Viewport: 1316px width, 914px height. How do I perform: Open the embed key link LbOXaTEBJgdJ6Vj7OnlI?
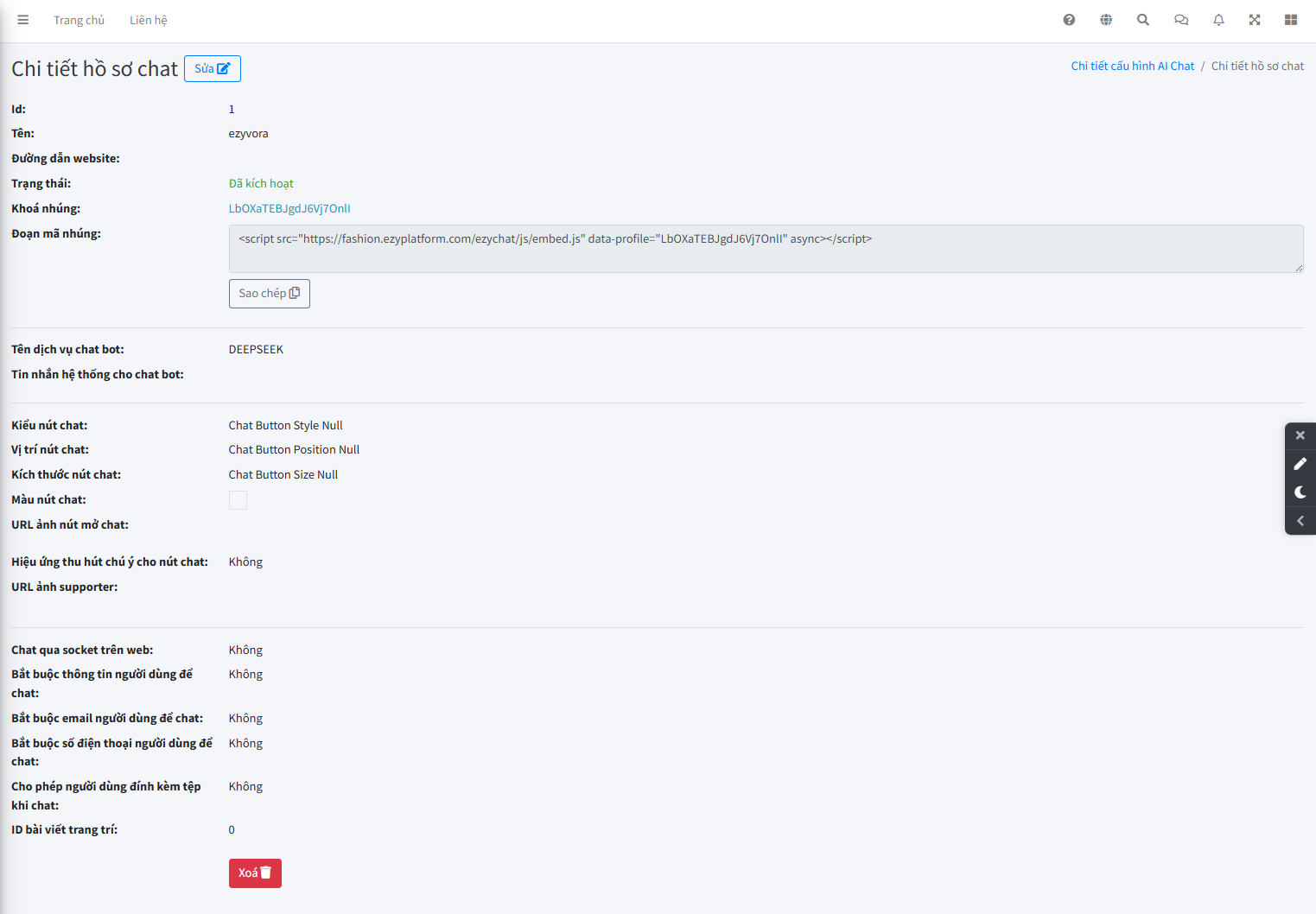pos(289,208)
